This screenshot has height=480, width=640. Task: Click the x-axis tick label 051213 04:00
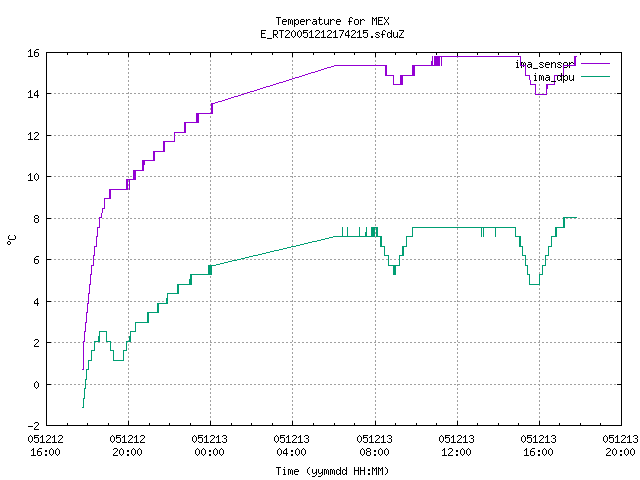[292, 446]
